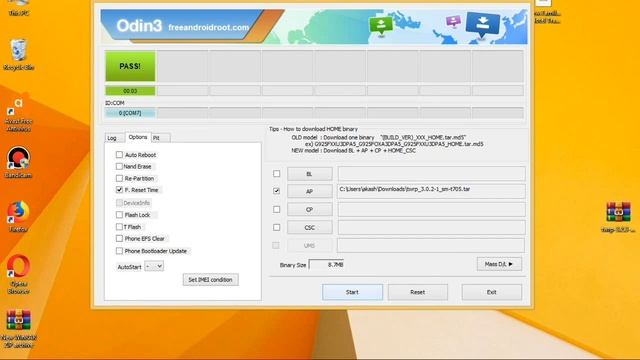
Task: Click the 0:[COM7] port box
Action: point(130,113)
